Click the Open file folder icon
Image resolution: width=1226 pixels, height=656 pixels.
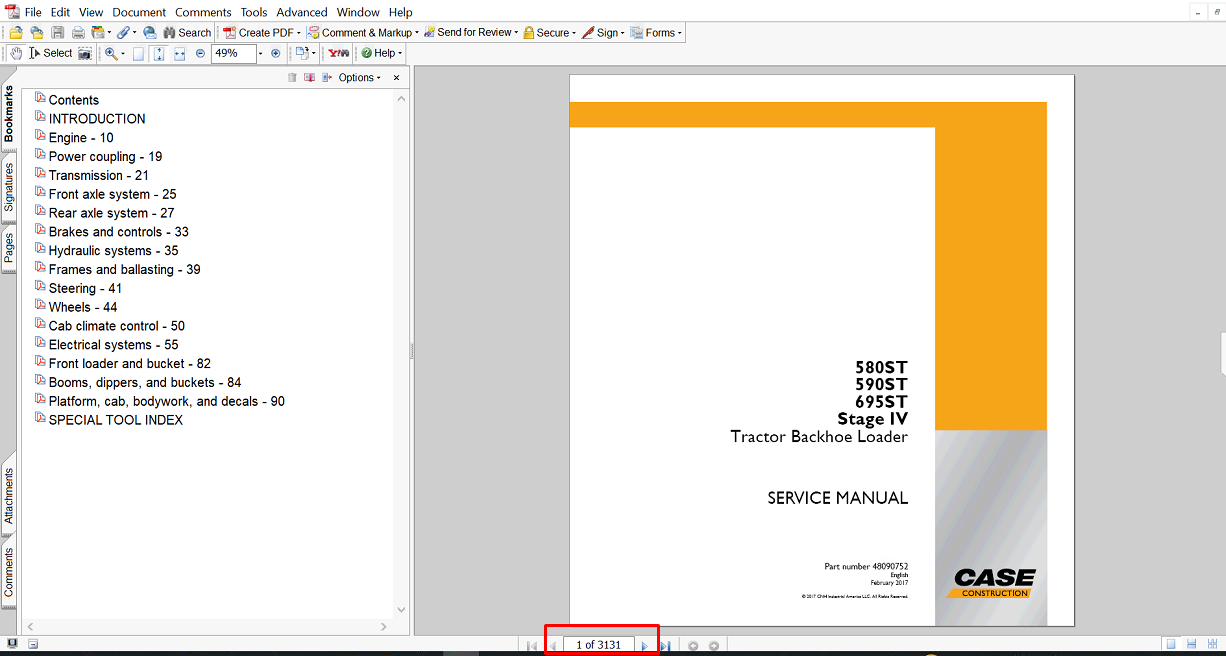[x=16, y=33]
